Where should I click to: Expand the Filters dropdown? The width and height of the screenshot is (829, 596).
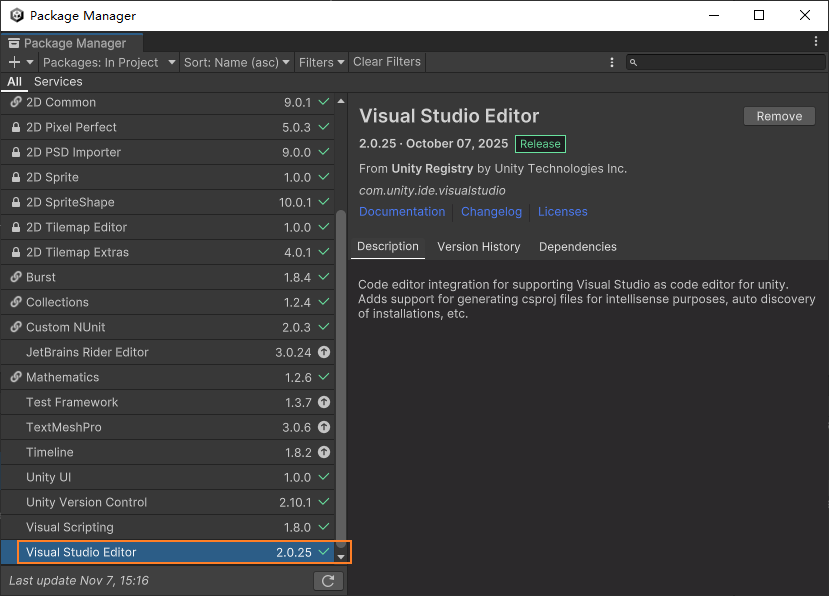click(321, 62)
